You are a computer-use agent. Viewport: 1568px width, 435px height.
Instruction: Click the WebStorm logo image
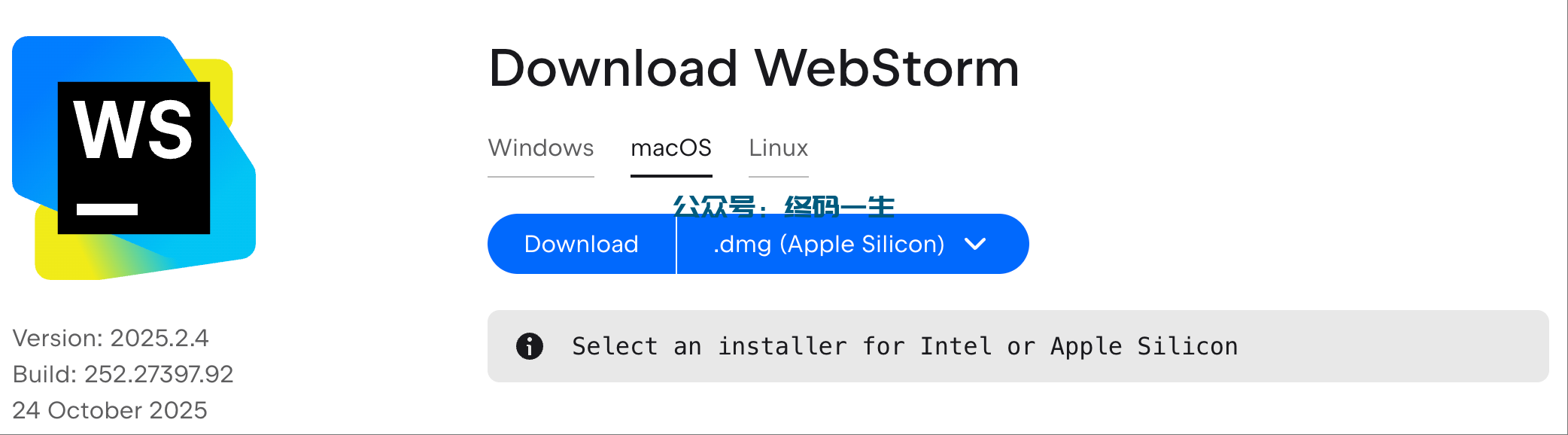click(x=134, y=158)
